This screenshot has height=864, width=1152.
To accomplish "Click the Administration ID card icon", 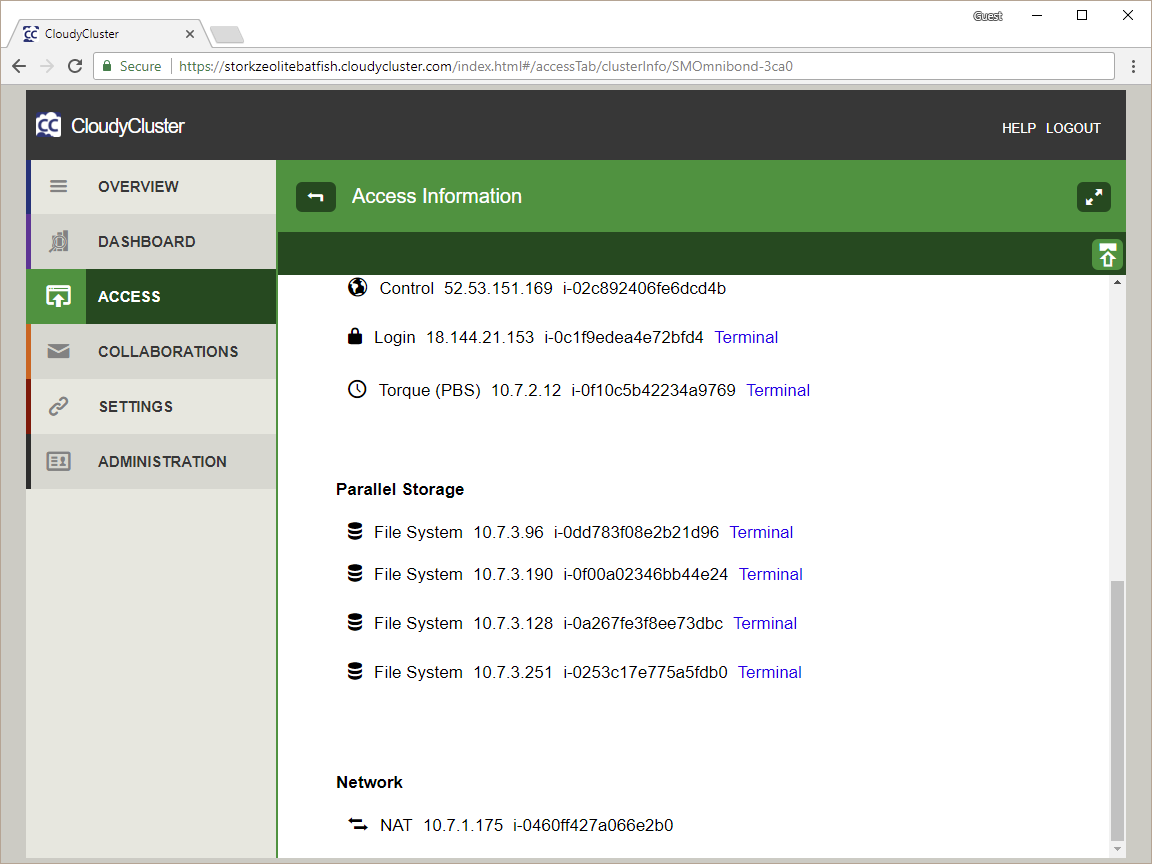I will pyautogui.click(x=59, y=461).
